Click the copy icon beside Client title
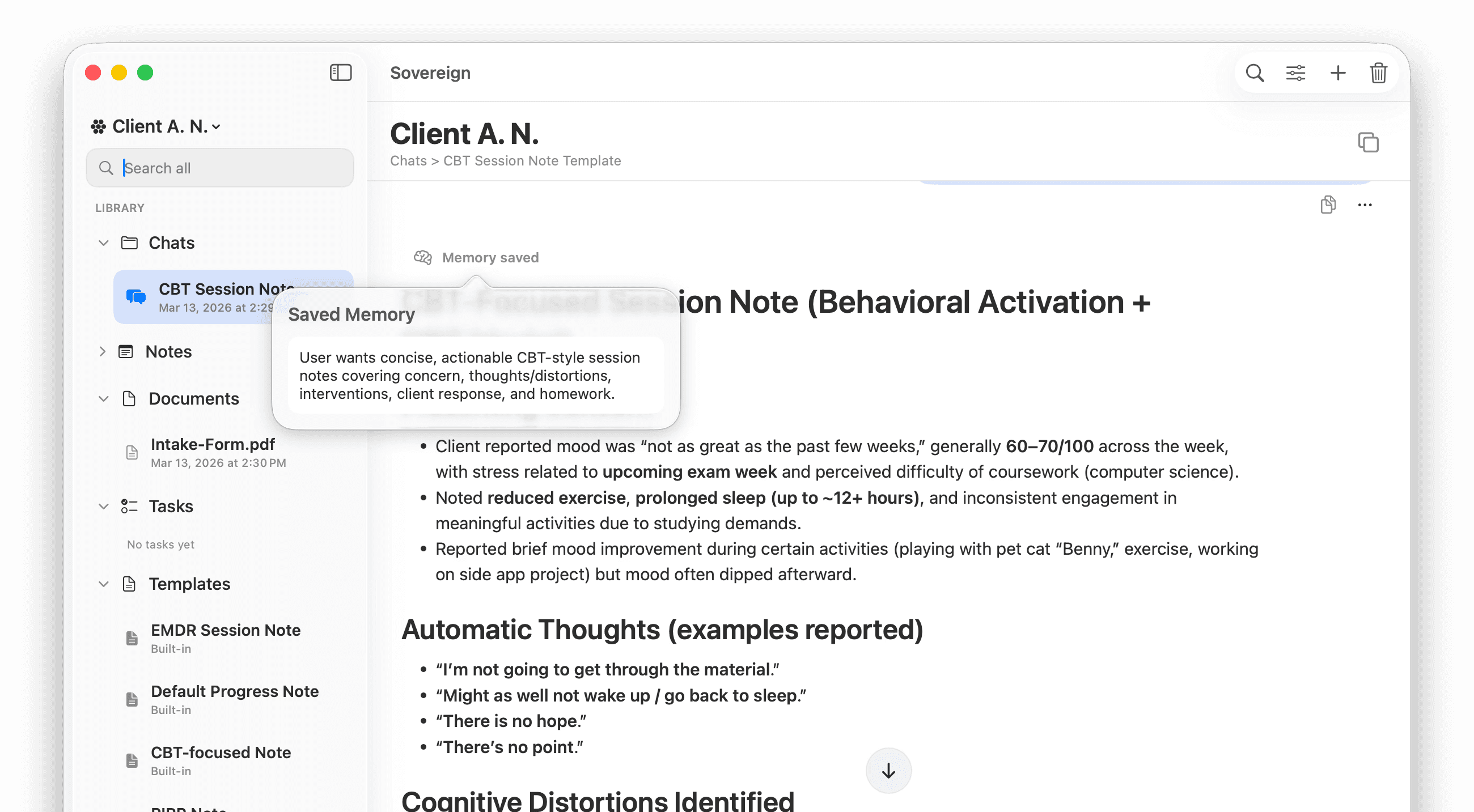This screenshot has height=812, width=1474. (x=1368, y=142)
